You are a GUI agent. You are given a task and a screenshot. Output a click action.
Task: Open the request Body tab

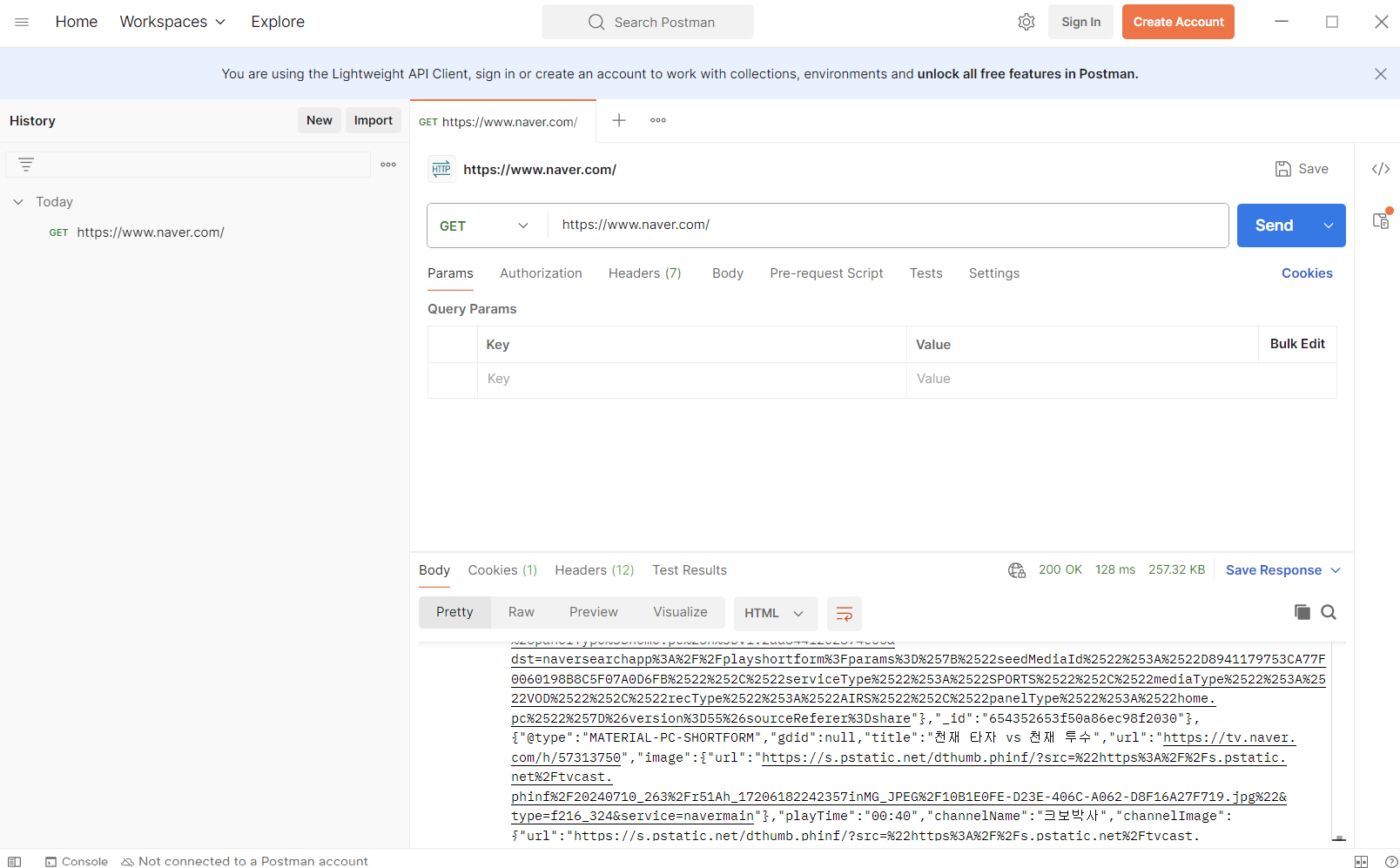[x=728, y=273]
